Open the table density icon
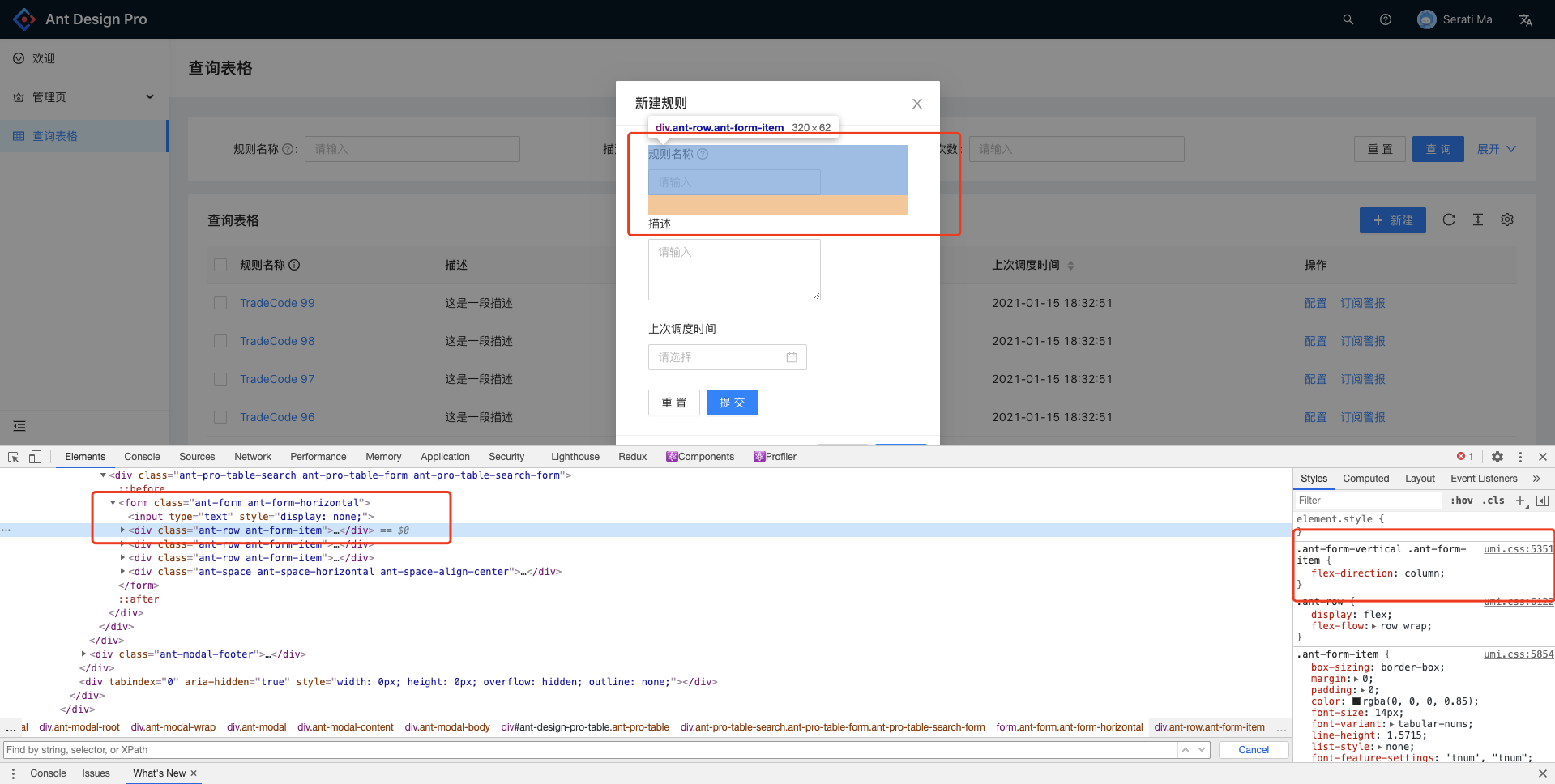1555x784 pixels. (x=1476, y=219)
